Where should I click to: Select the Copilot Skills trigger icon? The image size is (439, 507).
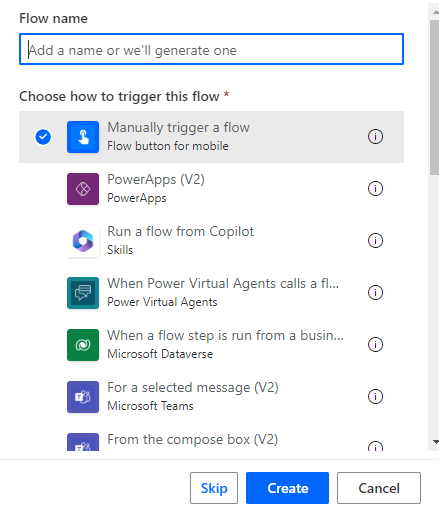pos(83,241)
